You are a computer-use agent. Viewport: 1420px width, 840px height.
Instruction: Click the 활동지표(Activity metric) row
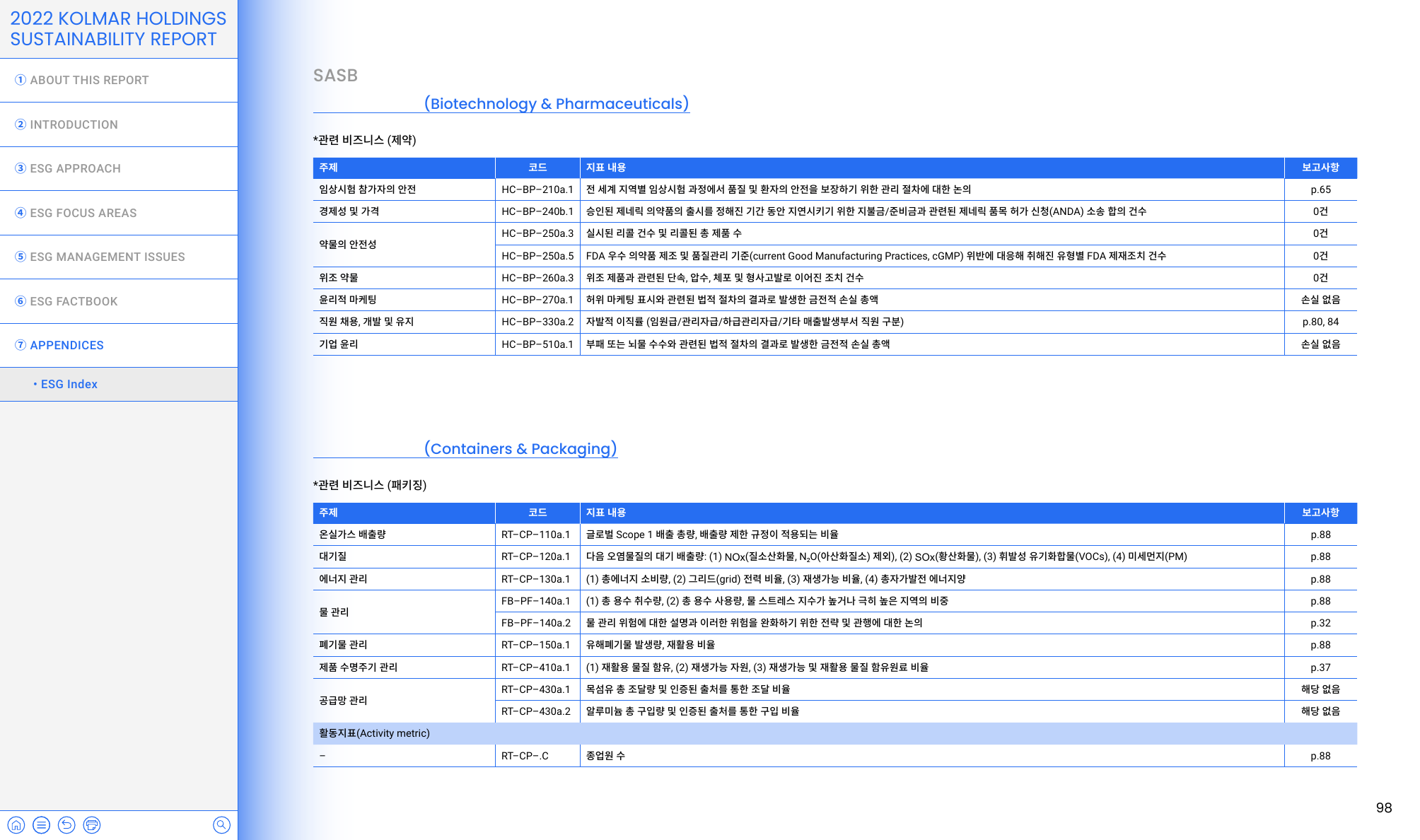834,733
